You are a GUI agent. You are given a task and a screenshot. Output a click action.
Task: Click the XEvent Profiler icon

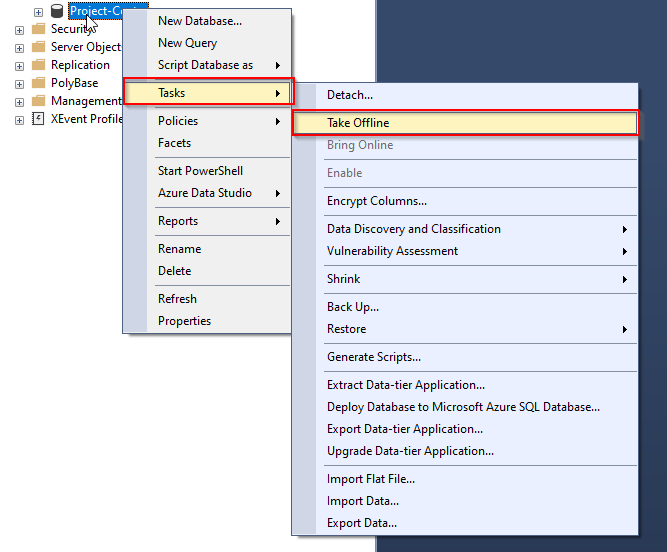[38, 119]
